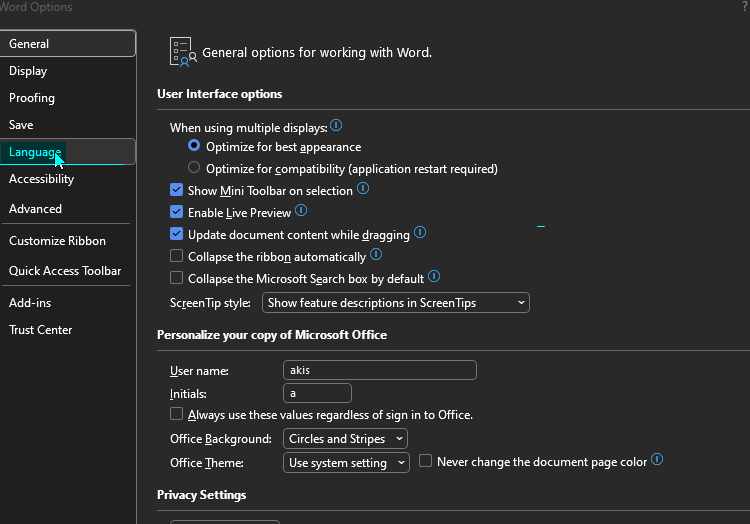Click the help question mark in title bar
This screenshot has width=750, height=524.
coord(745,7)
